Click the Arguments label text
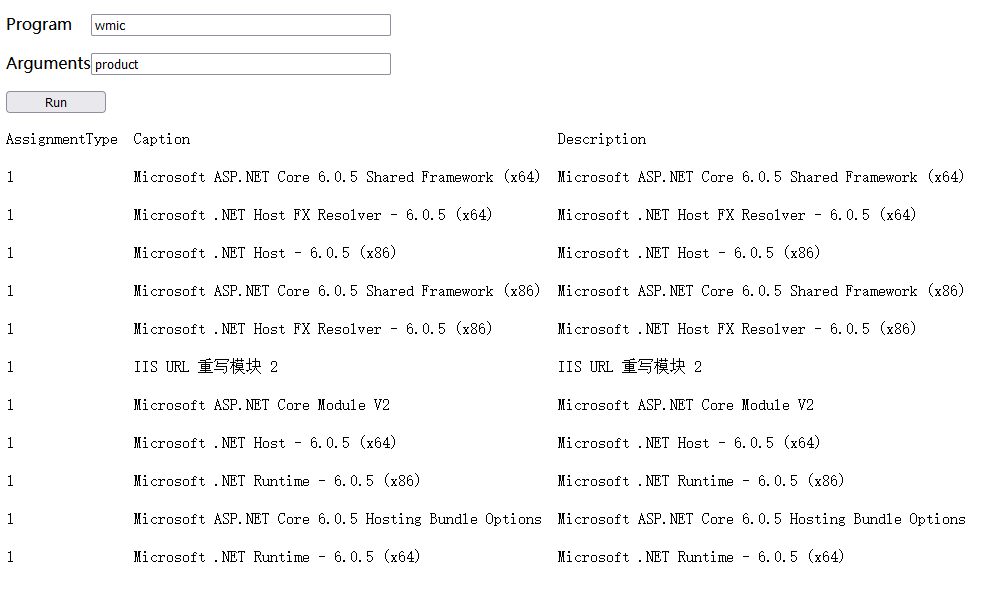Screen dimensions: 981x605 point(47,63)
